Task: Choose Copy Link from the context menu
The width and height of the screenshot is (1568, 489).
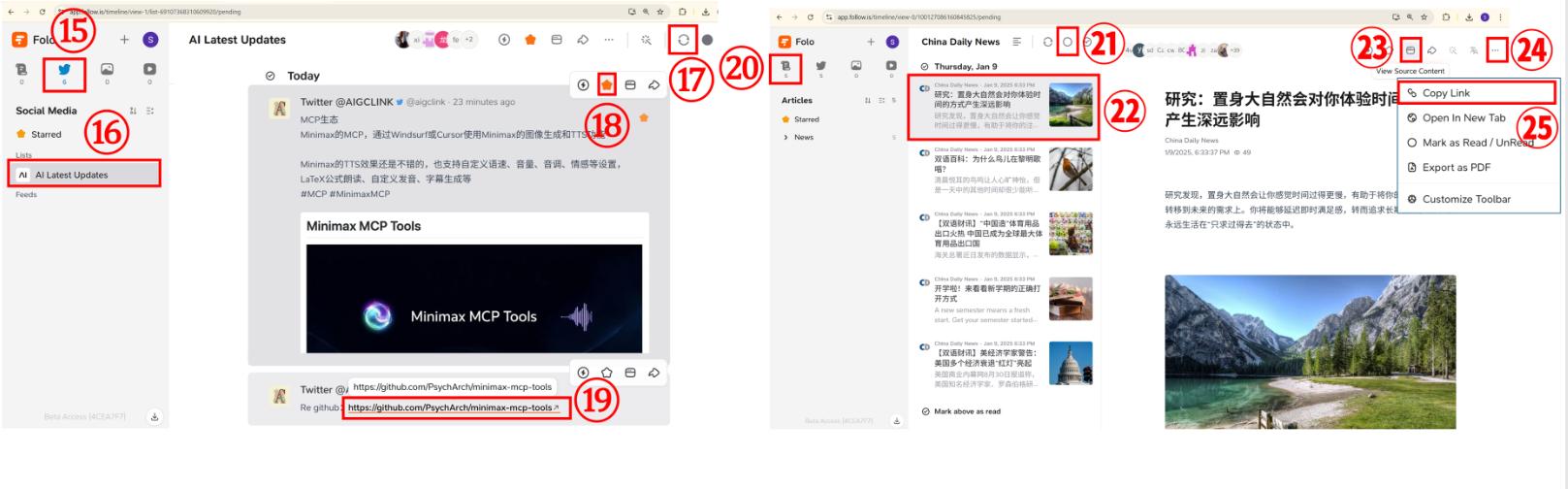Action: pos(1446,93)
